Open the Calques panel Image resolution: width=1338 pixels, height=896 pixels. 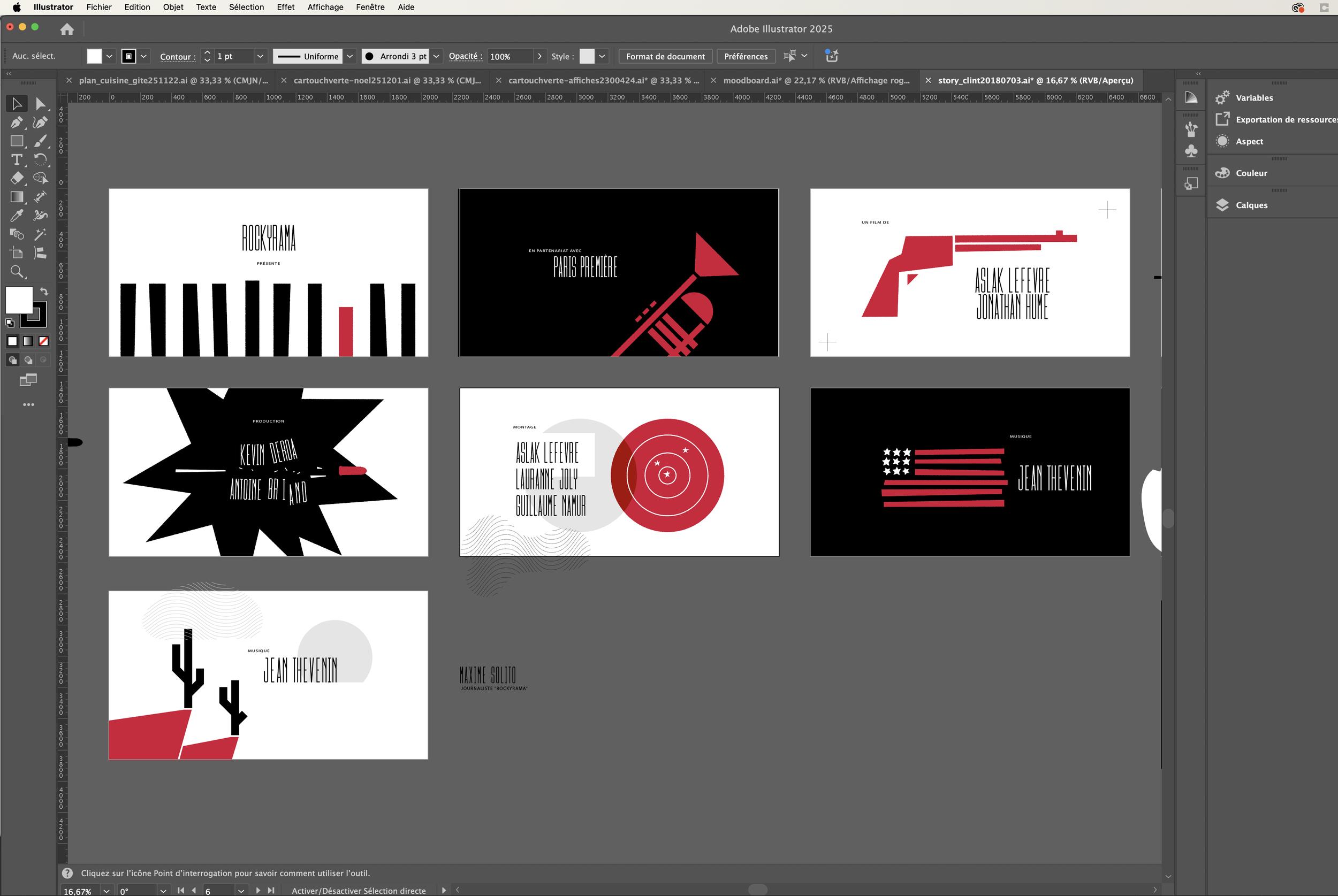(1251, 205)
